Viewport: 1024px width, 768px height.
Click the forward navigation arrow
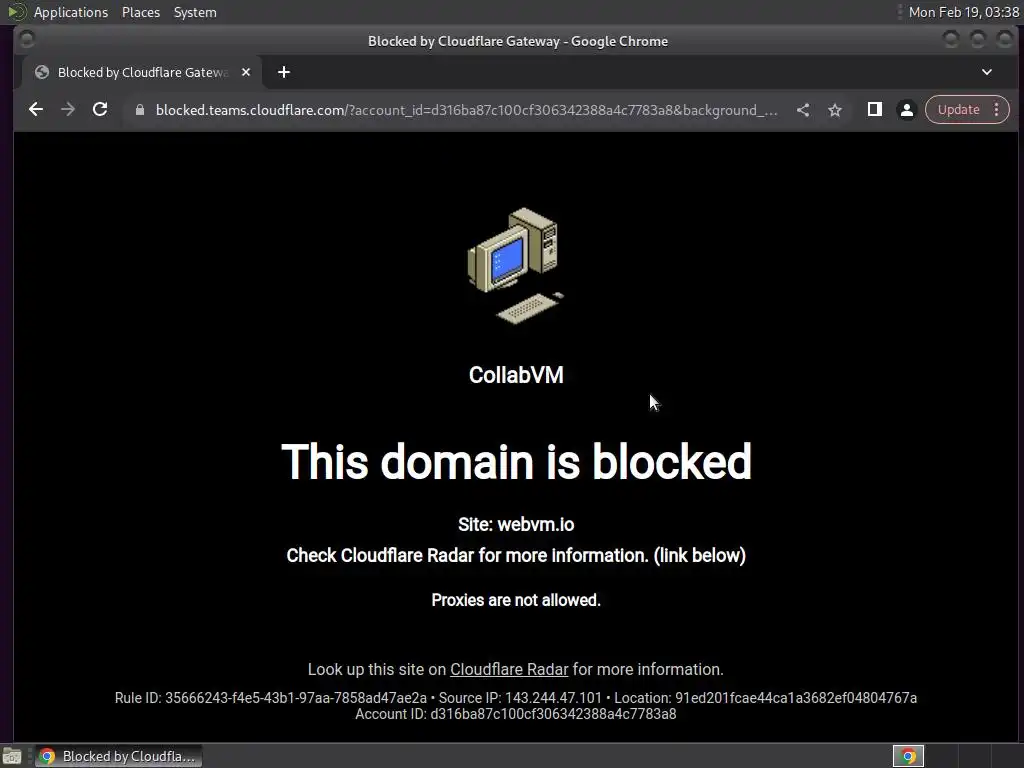point(68,110)
